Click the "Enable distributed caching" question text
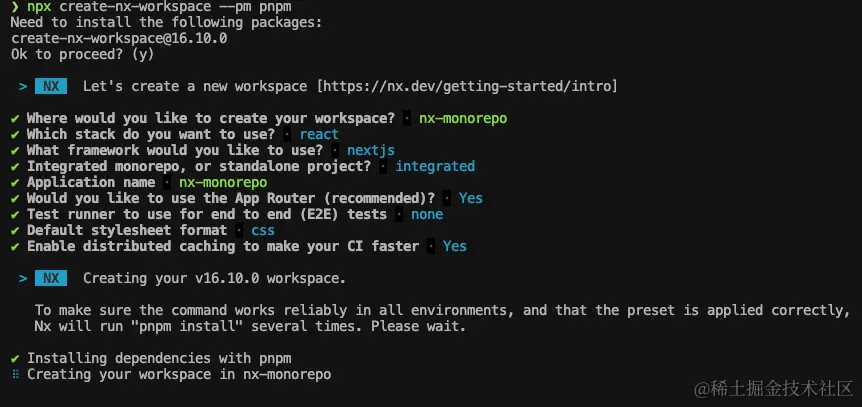This screenshot has width=862, height=407. point(223,246)
